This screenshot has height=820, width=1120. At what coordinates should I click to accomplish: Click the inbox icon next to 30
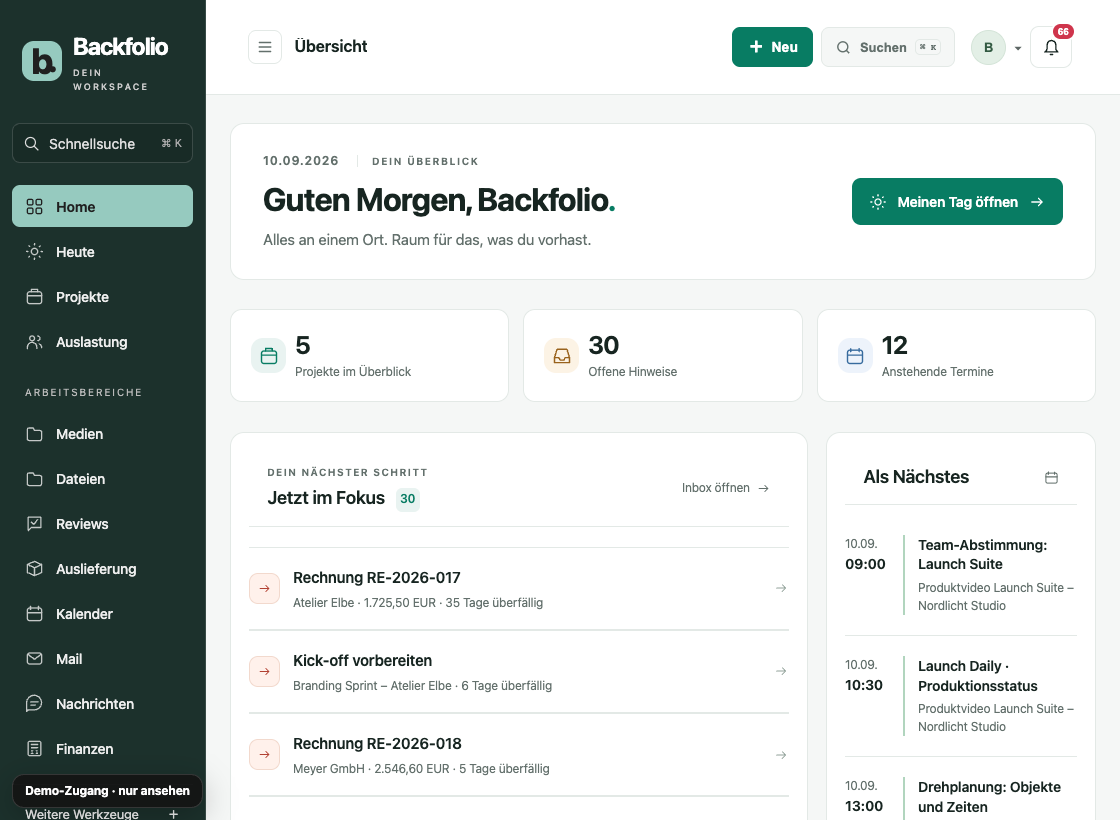click(561, 356)
